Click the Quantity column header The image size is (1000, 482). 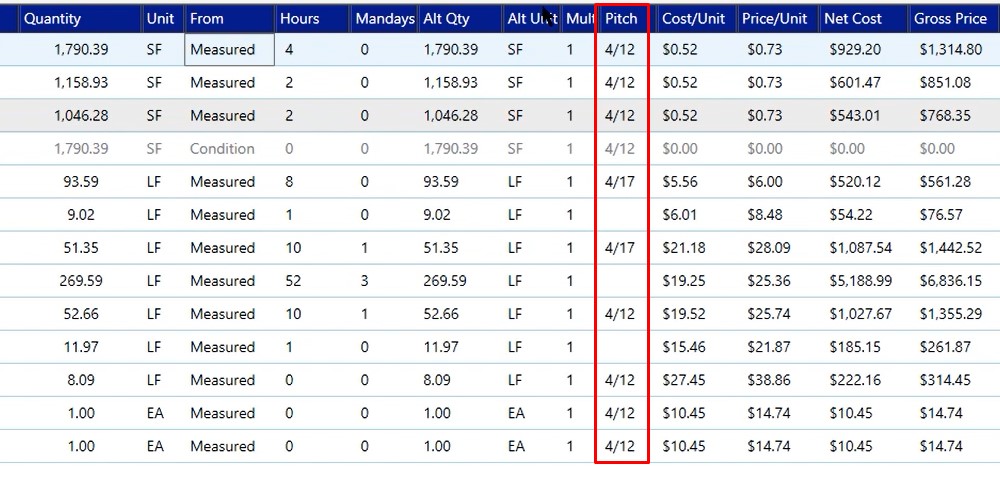point(80,18)
